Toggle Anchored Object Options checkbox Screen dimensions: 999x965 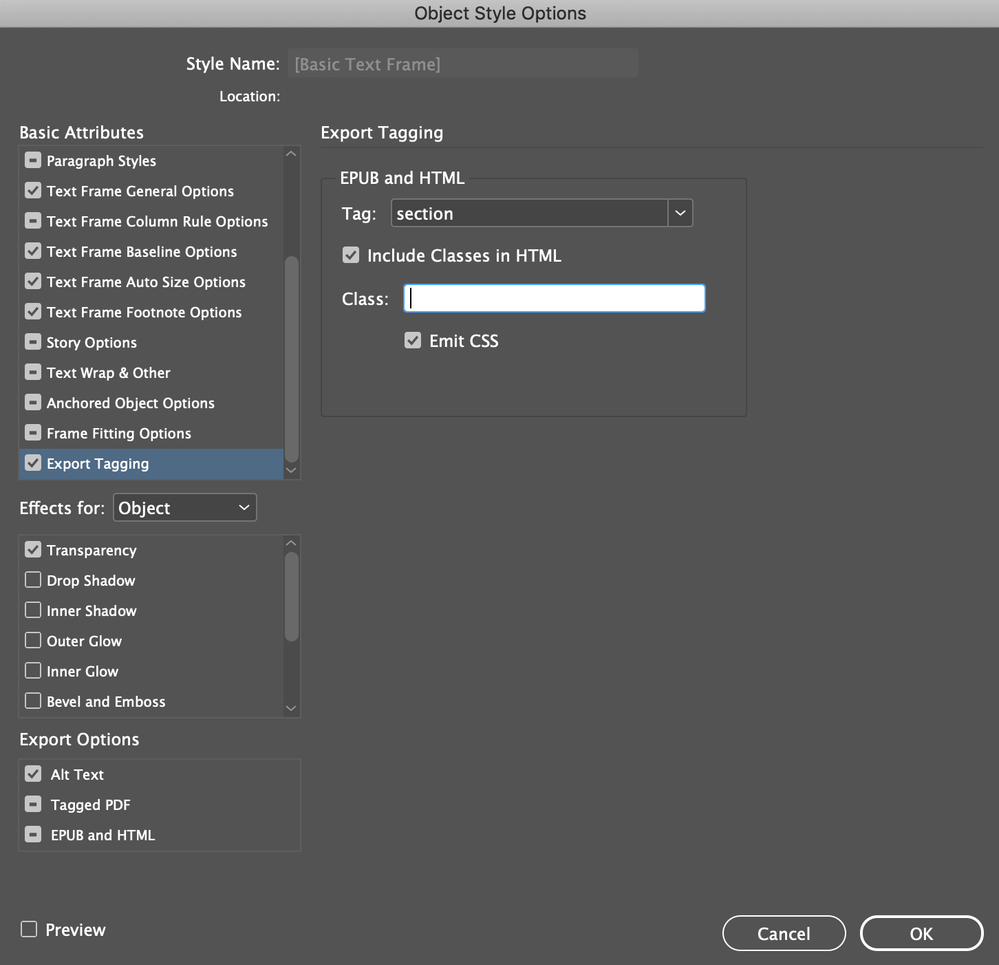(x=33, y=403)
